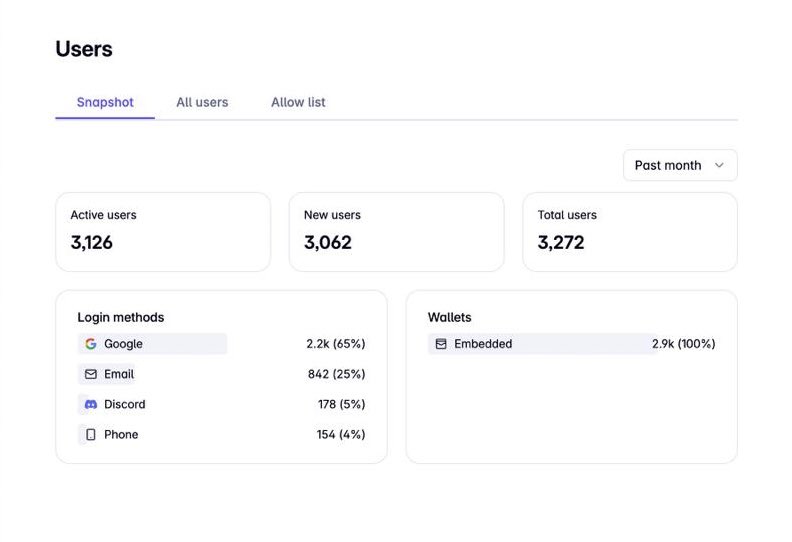Open the Past month dropdown
The width and height of the screenshot is (792, 542).
tap(680, 165)
